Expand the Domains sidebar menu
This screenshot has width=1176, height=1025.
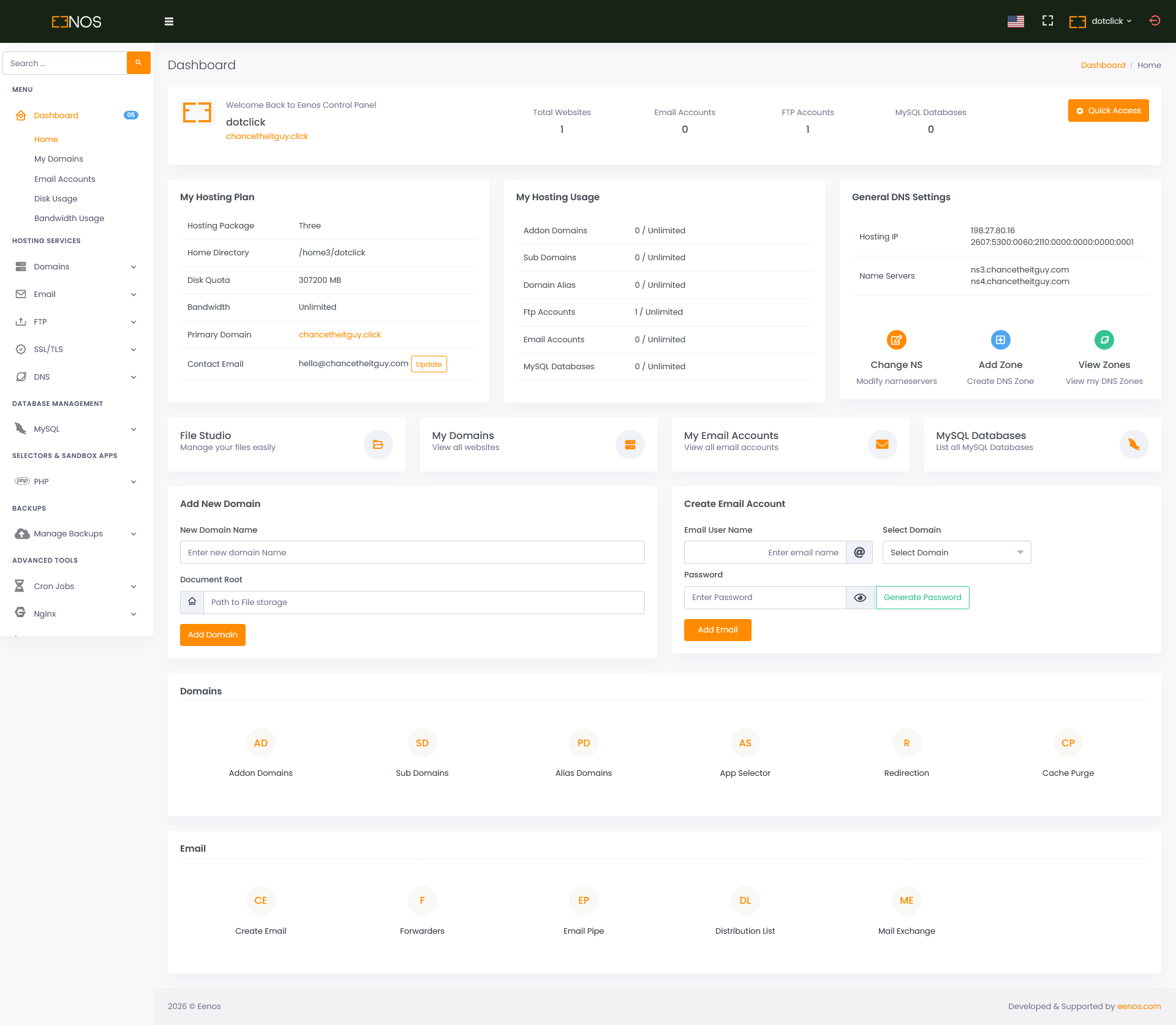(77, 267)
